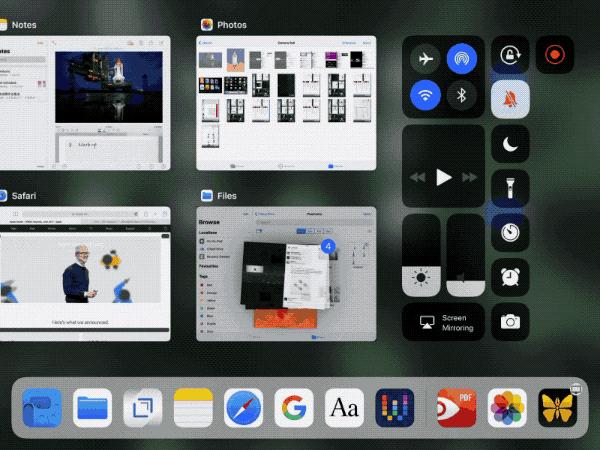Viewport: 600px width, 450px height.
Task: Click the Photos app icon label
Action: coord(232,25)
